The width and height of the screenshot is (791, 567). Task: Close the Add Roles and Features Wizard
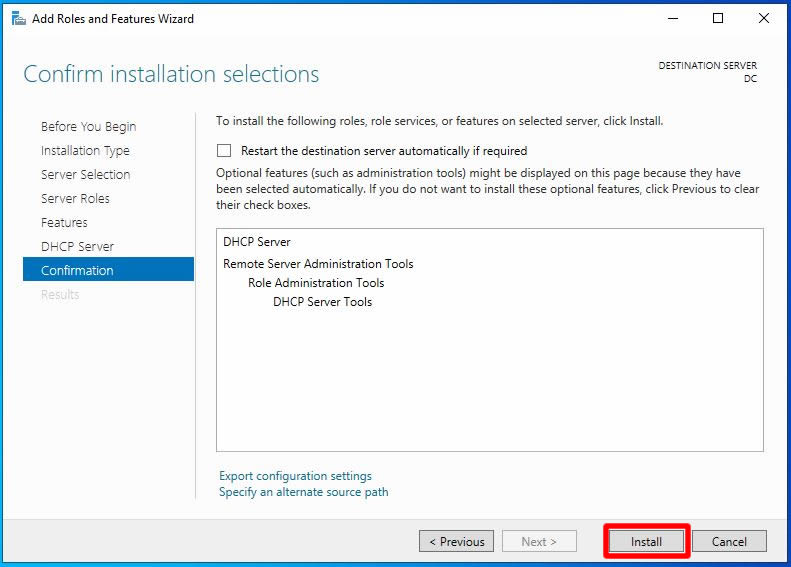coord(764,19)
